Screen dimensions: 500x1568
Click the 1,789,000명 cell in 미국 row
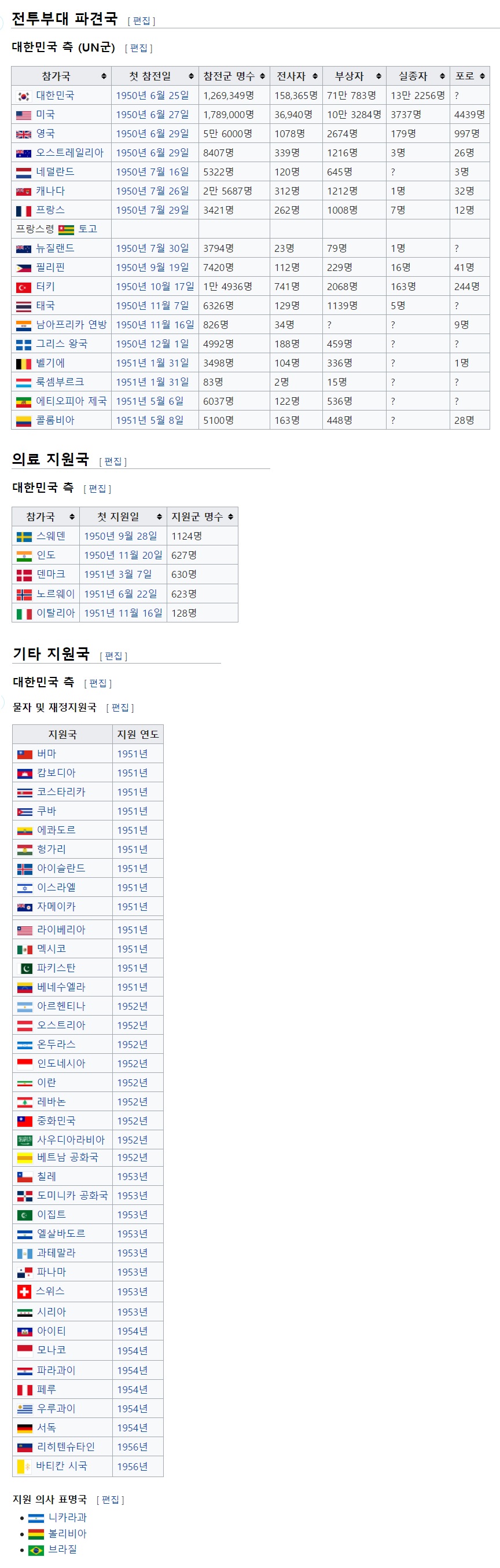(234, 115)
